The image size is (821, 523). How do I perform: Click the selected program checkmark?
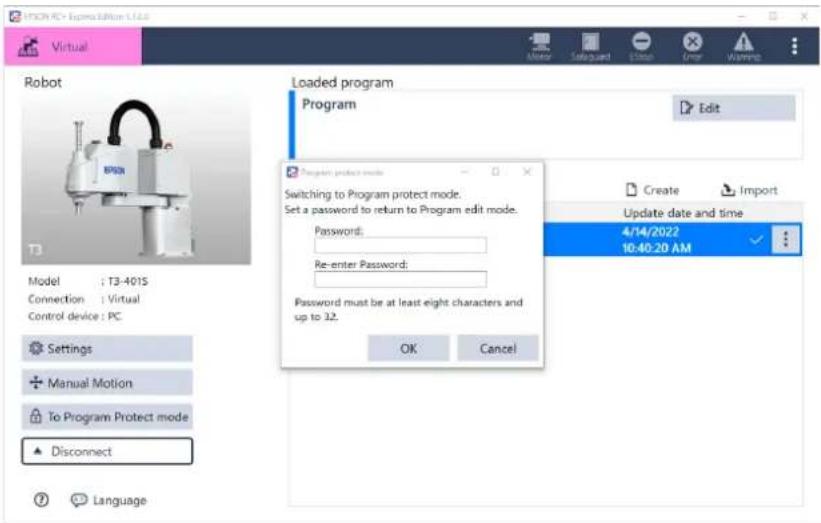click(756, 240)
